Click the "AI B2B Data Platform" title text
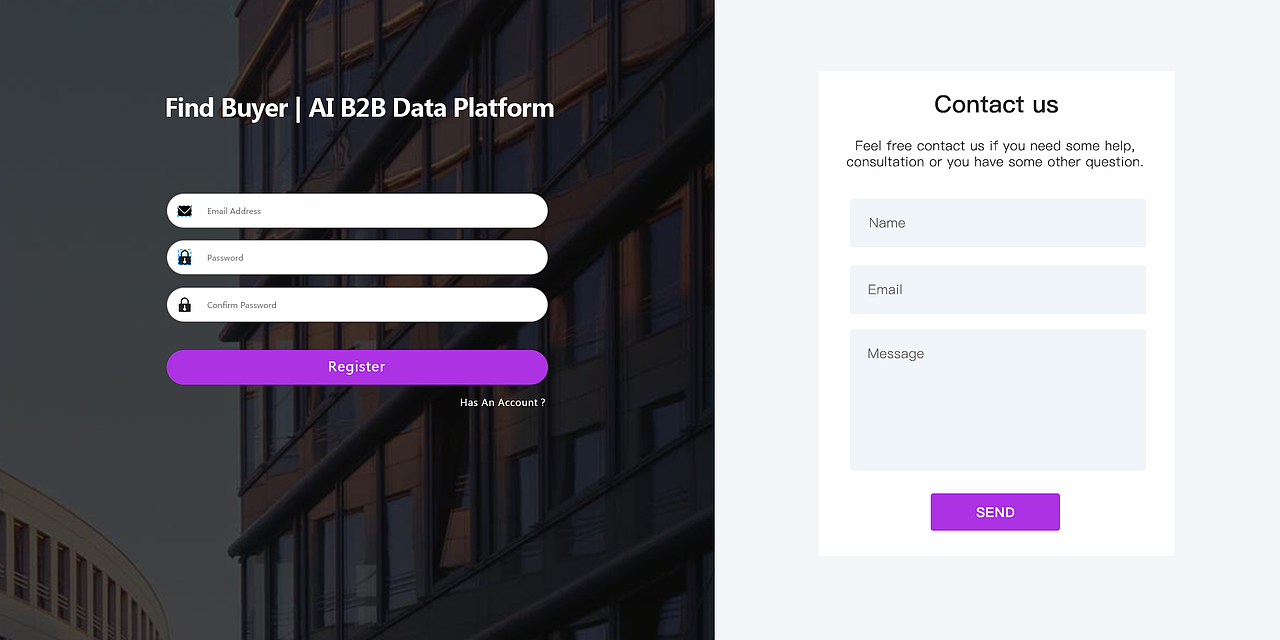 coord(431,108)
